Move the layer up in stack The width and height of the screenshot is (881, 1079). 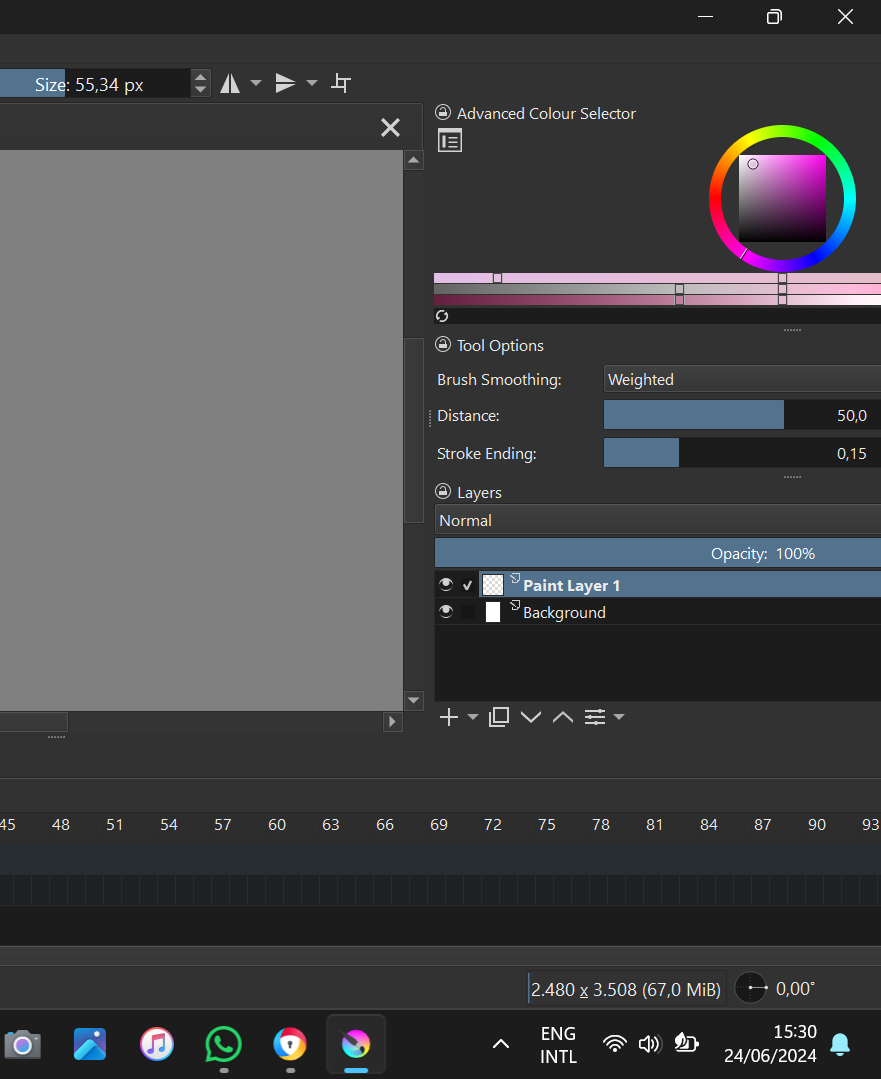(x=563, y=717)
